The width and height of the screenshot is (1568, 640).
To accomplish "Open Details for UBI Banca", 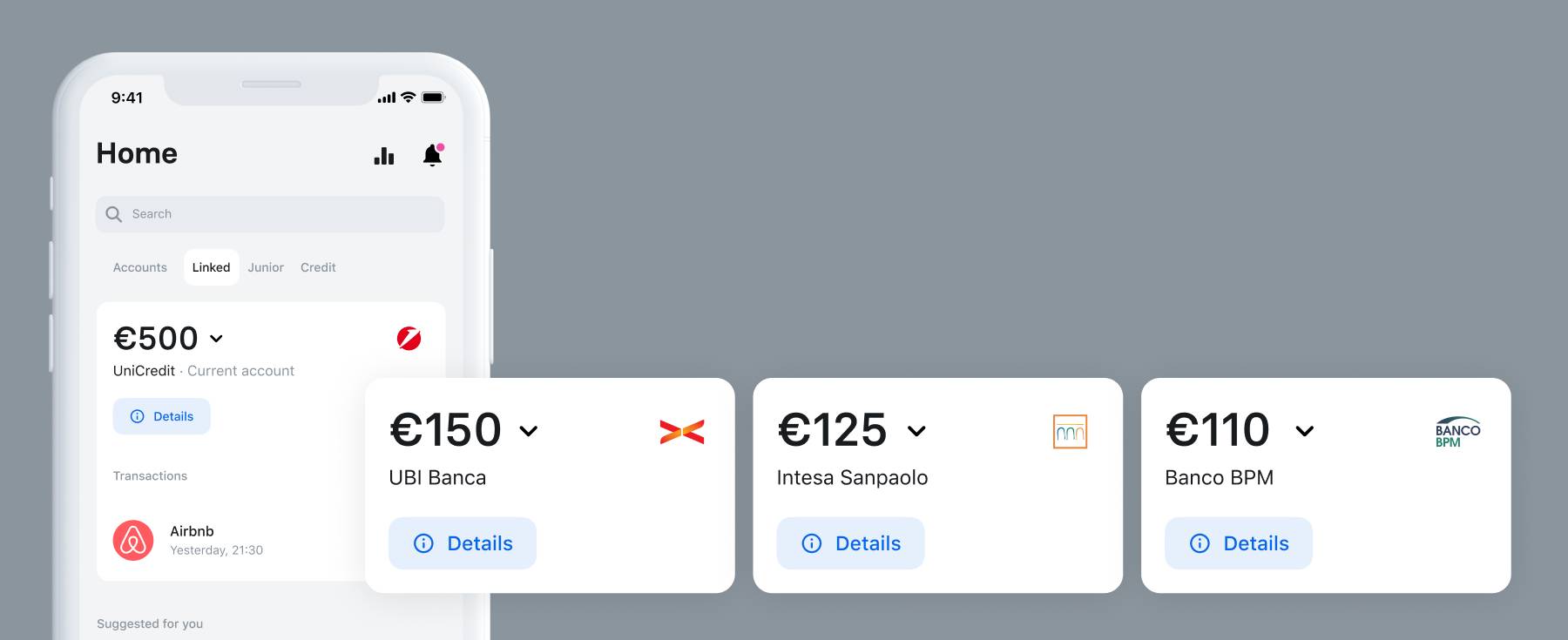I will pyautogui.click(x=463, y=543).
